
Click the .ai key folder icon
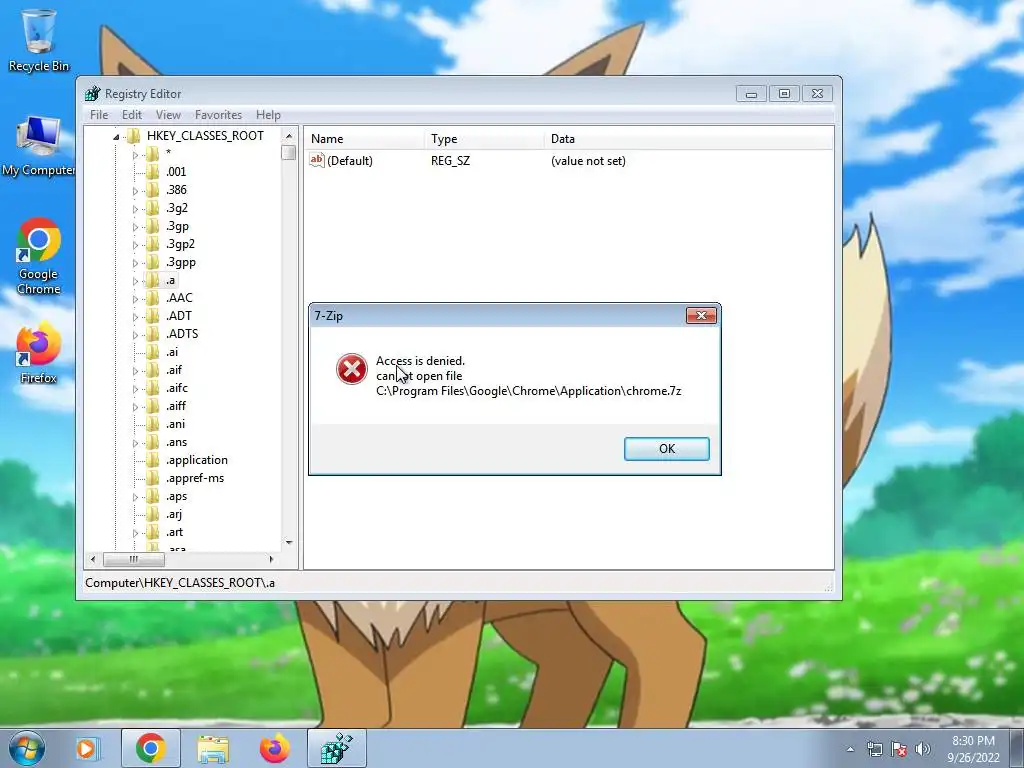[153, 352]
